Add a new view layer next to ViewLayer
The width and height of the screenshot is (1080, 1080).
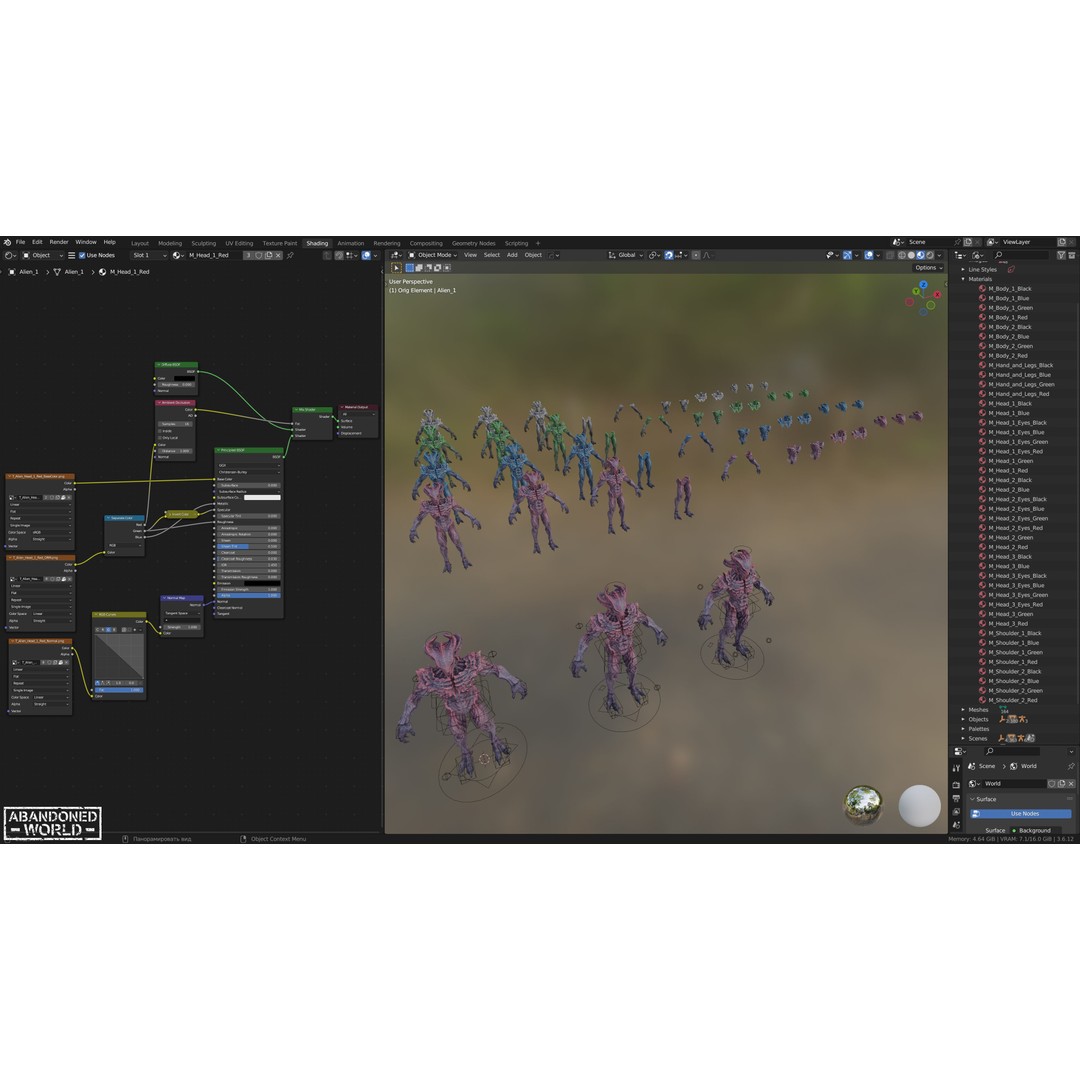tap(1061, 242)
